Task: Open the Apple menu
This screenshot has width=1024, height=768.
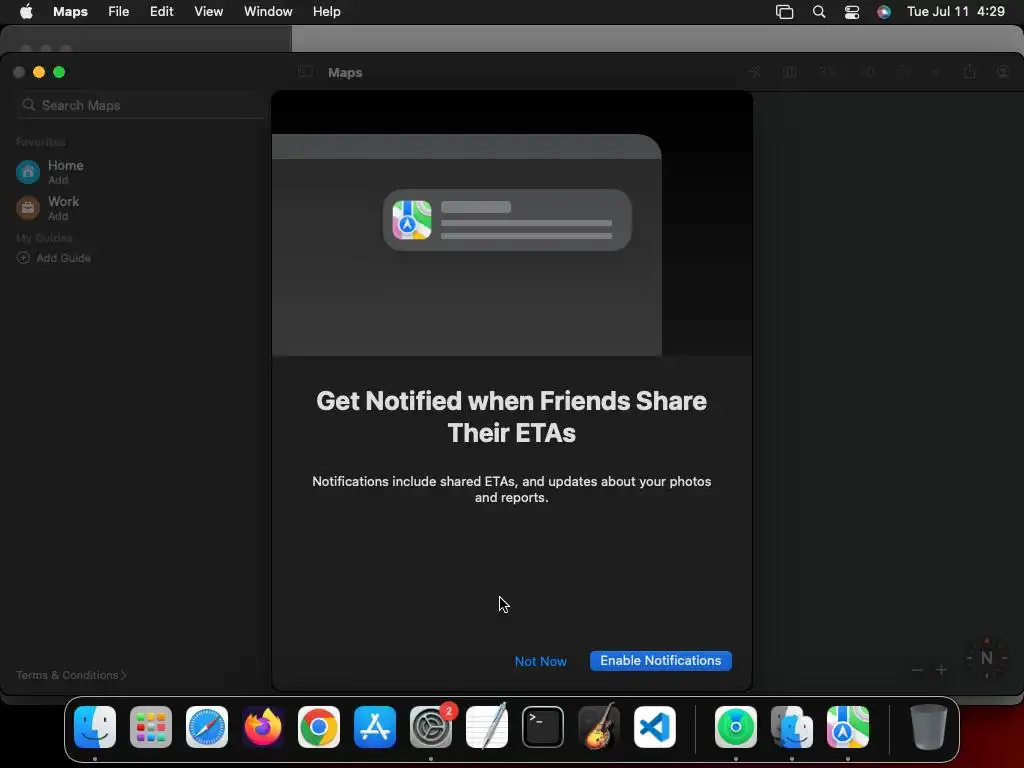Action: (26, 12)
